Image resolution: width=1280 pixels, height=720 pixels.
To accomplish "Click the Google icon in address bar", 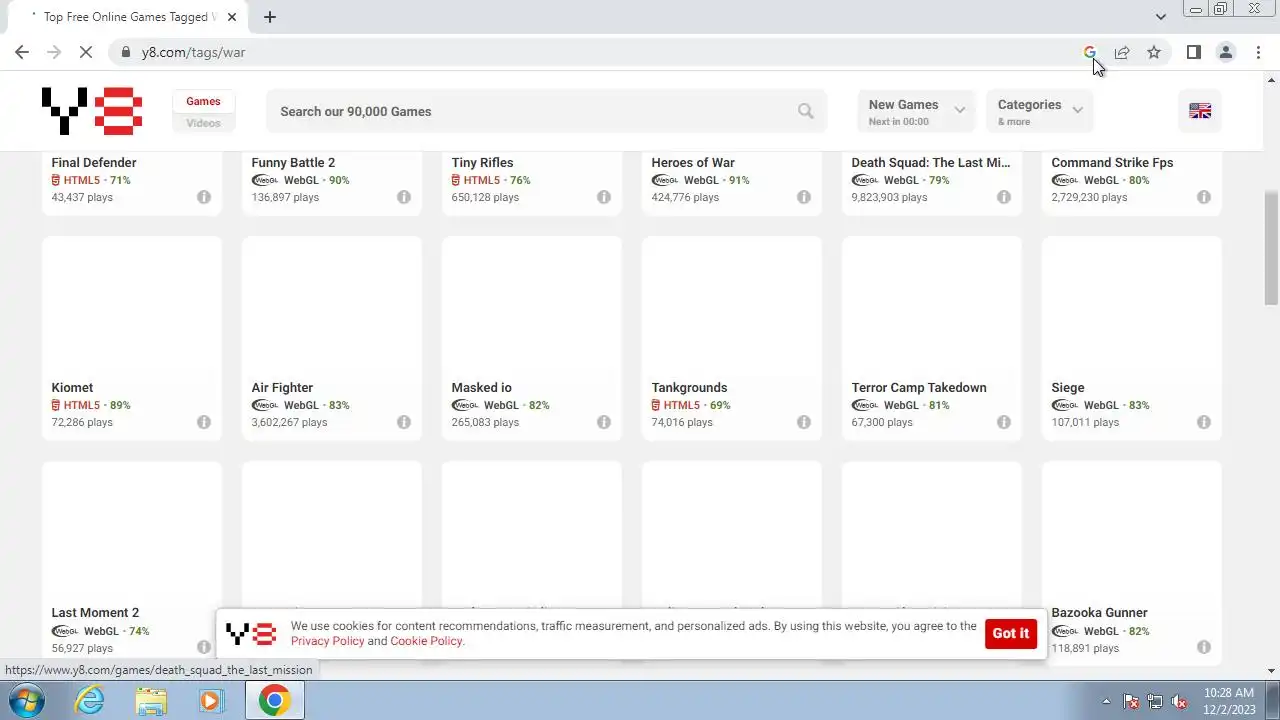I will pyautogui.click(x=1090, y=52).
